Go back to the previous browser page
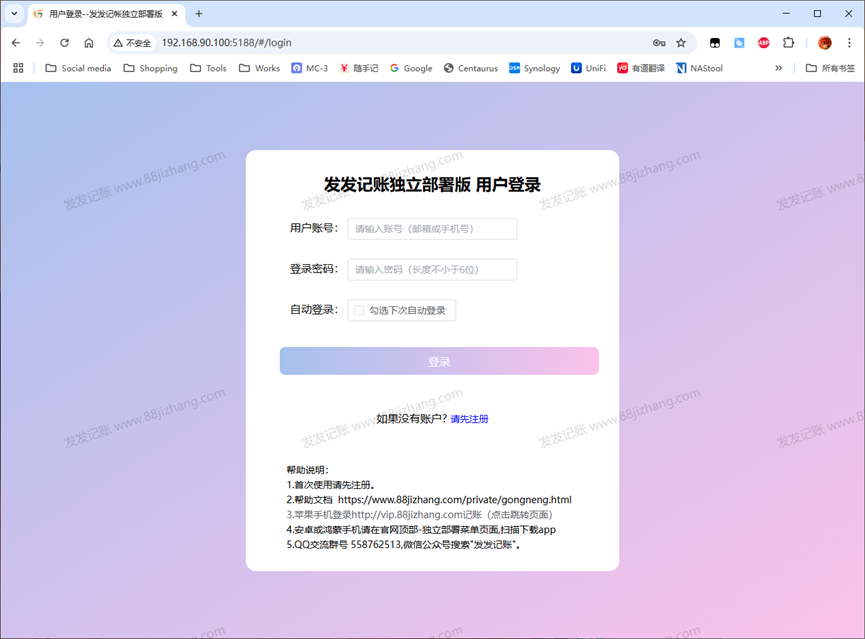Image resolution: width=865 pixels, height=639 pixels. 16,42
